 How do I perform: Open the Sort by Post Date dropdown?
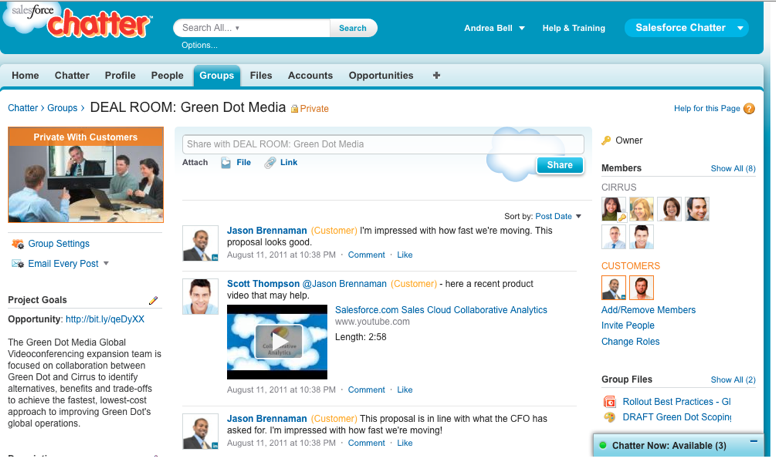[x=558, y=216]
